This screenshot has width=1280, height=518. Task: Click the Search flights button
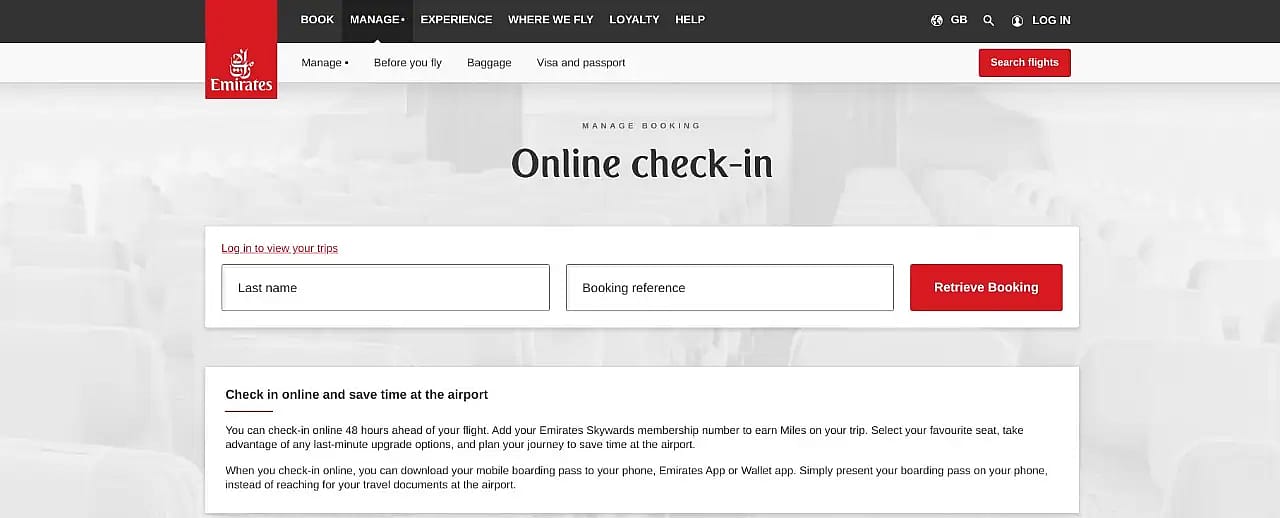click(1025, 63)
